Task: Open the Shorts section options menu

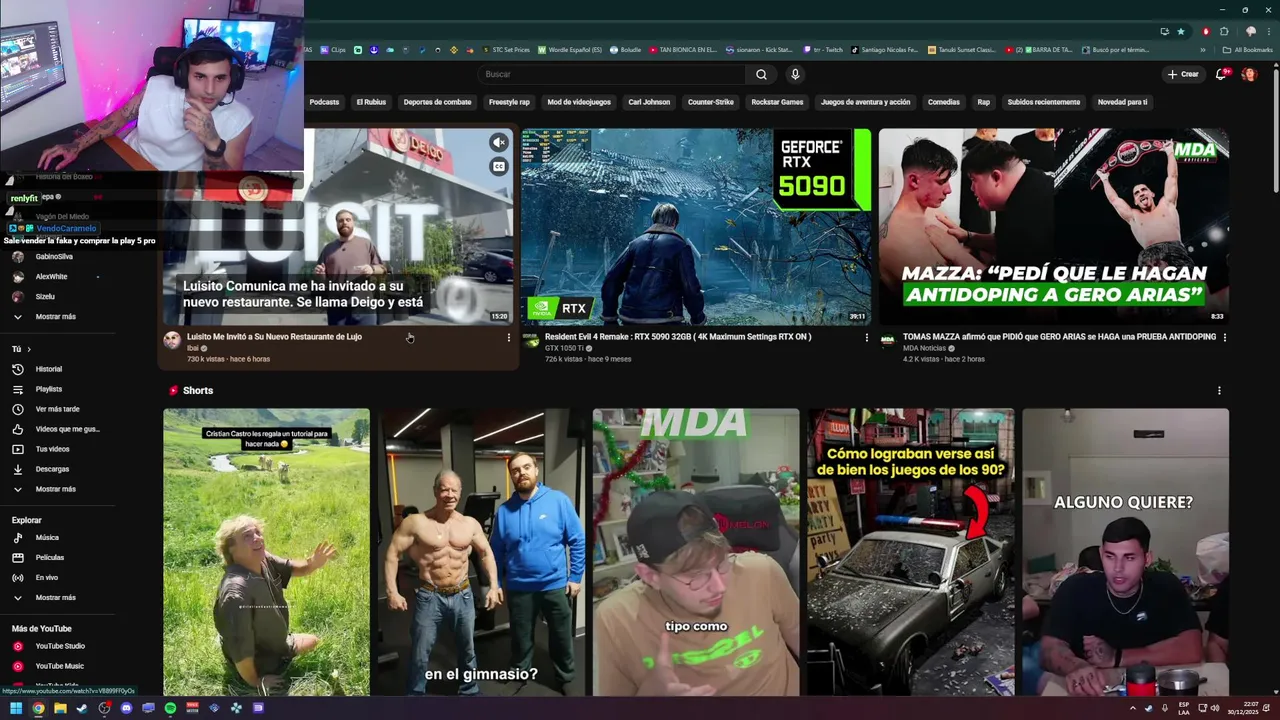Action: 1218,391
